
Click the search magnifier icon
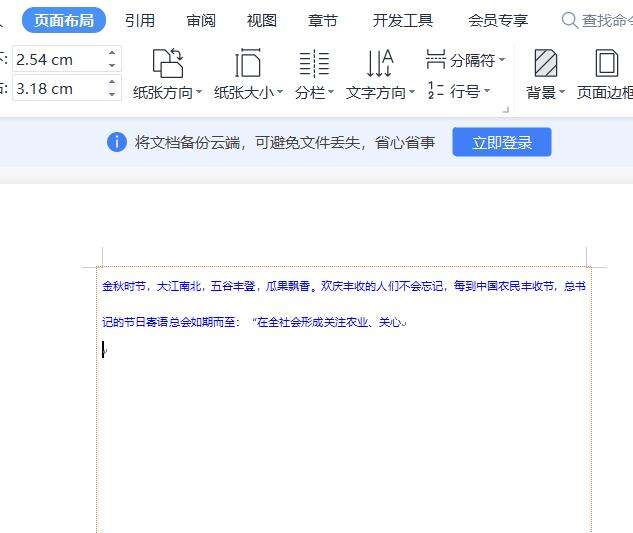pos(570,20)
